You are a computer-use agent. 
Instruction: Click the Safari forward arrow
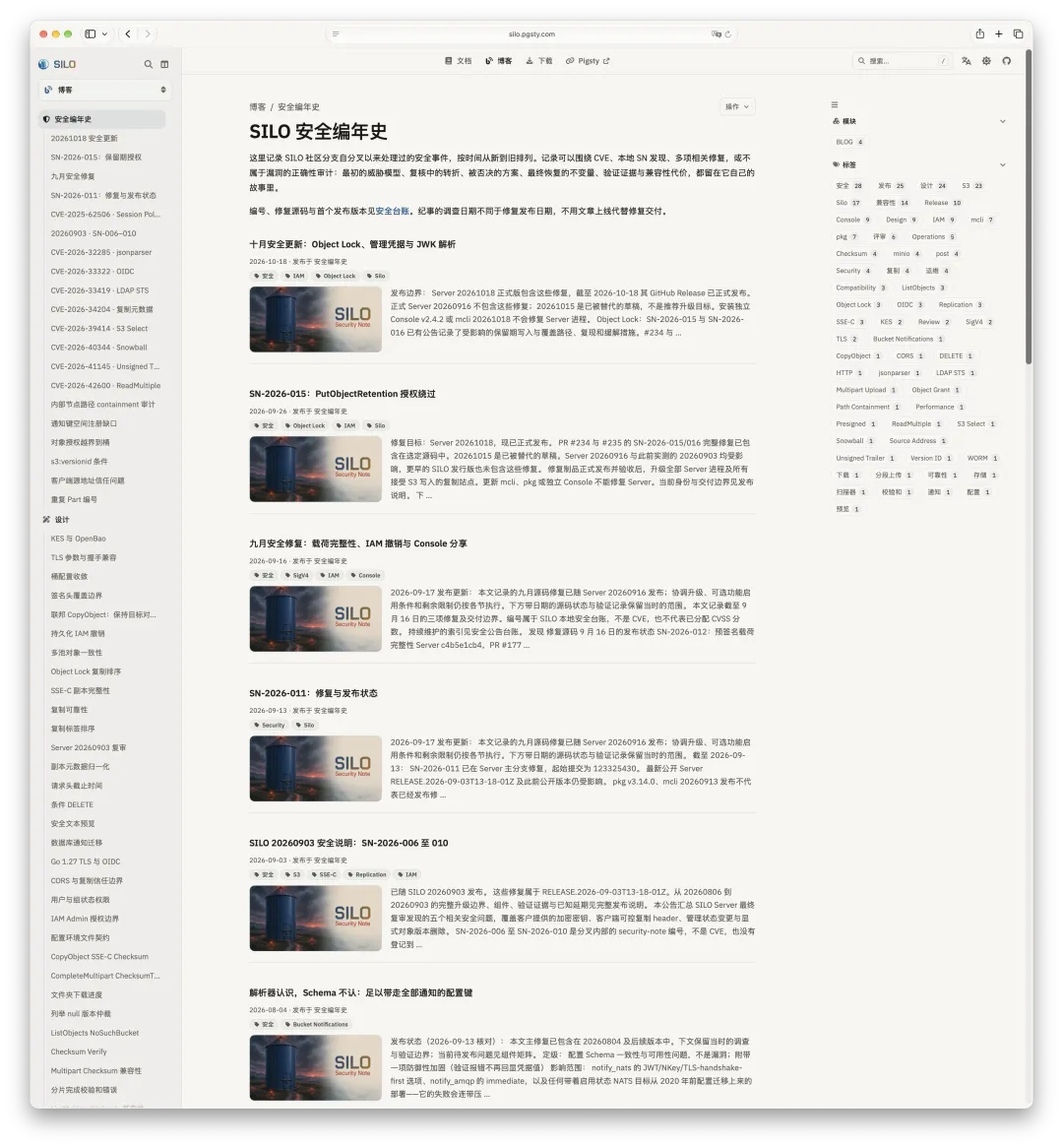click(x=148, y=33)
